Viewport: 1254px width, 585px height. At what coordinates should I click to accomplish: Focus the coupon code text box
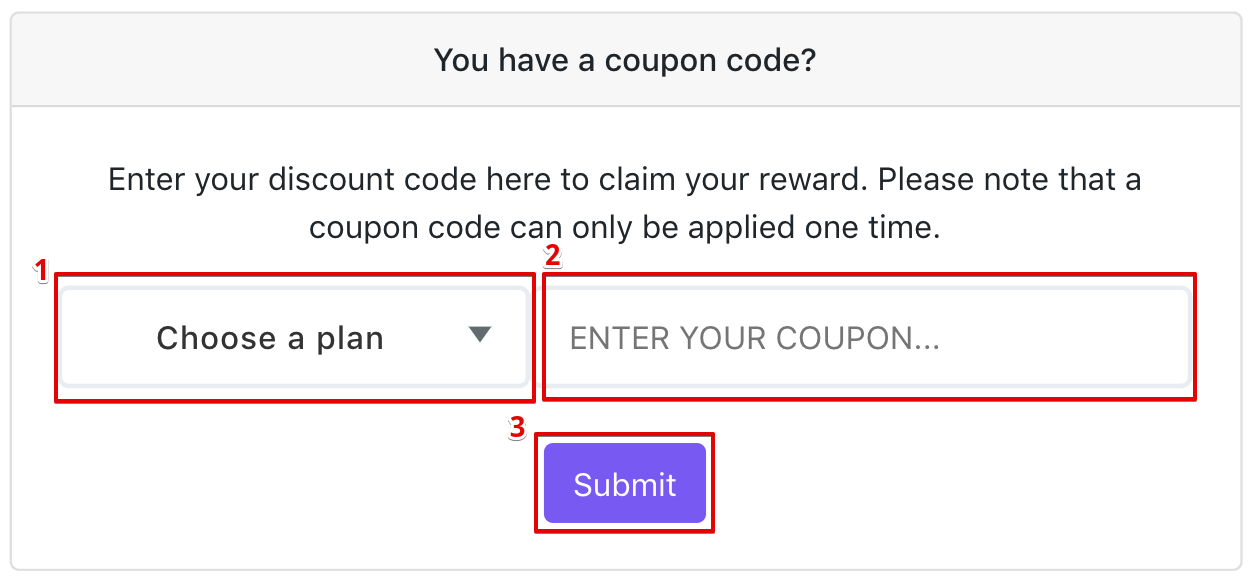tap(866, 338)
